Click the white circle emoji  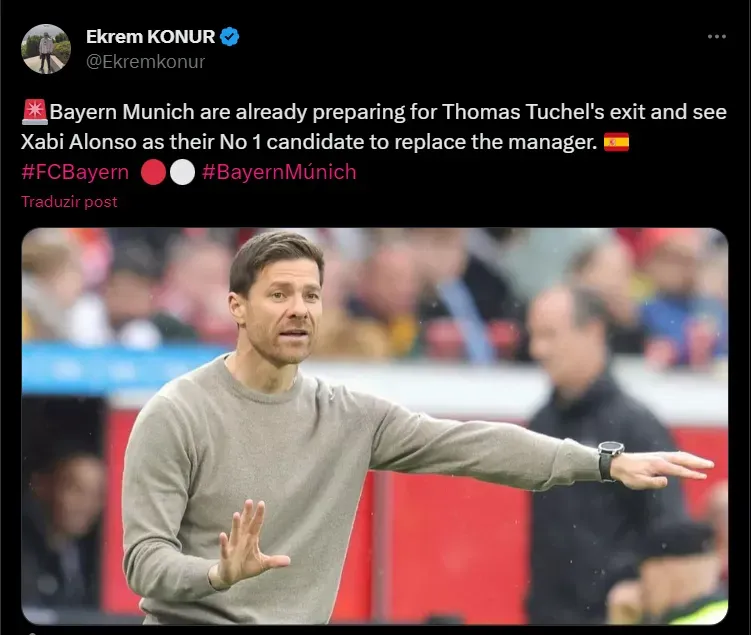pos(182,172)
